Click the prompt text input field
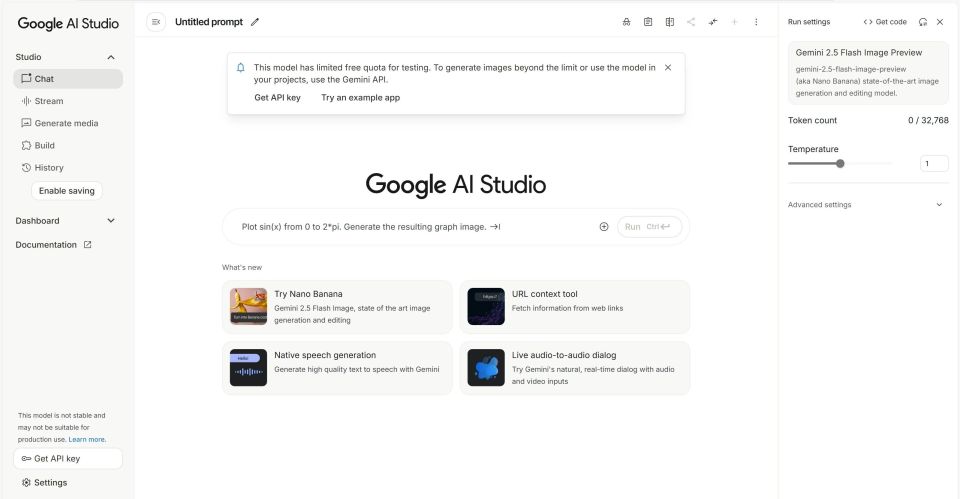Viewport: 960px width, 499px height. (416, 227)
